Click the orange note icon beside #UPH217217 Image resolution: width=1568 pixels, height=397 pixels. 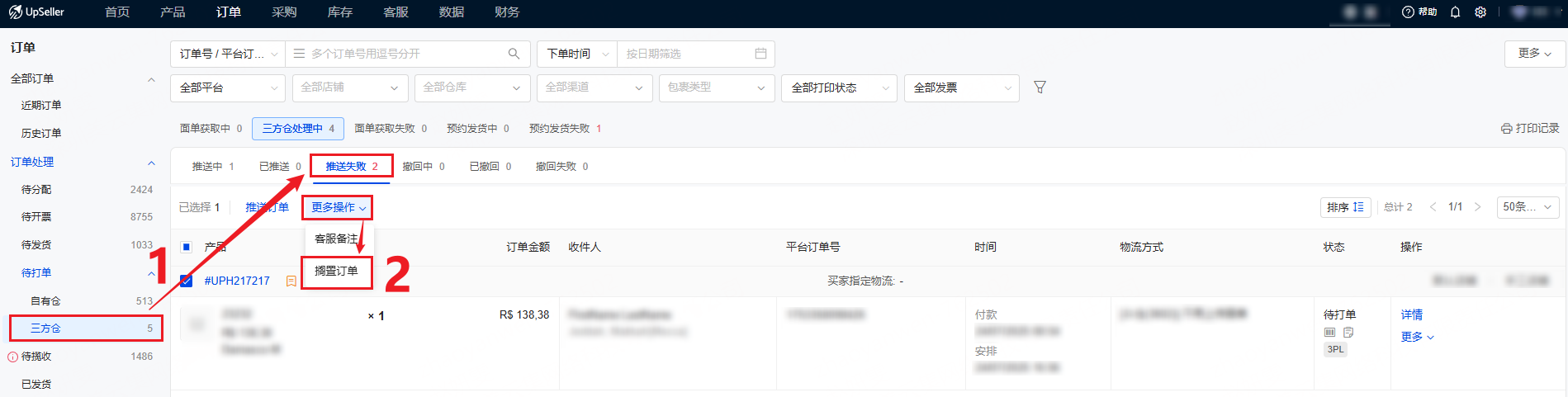[291, 281]
